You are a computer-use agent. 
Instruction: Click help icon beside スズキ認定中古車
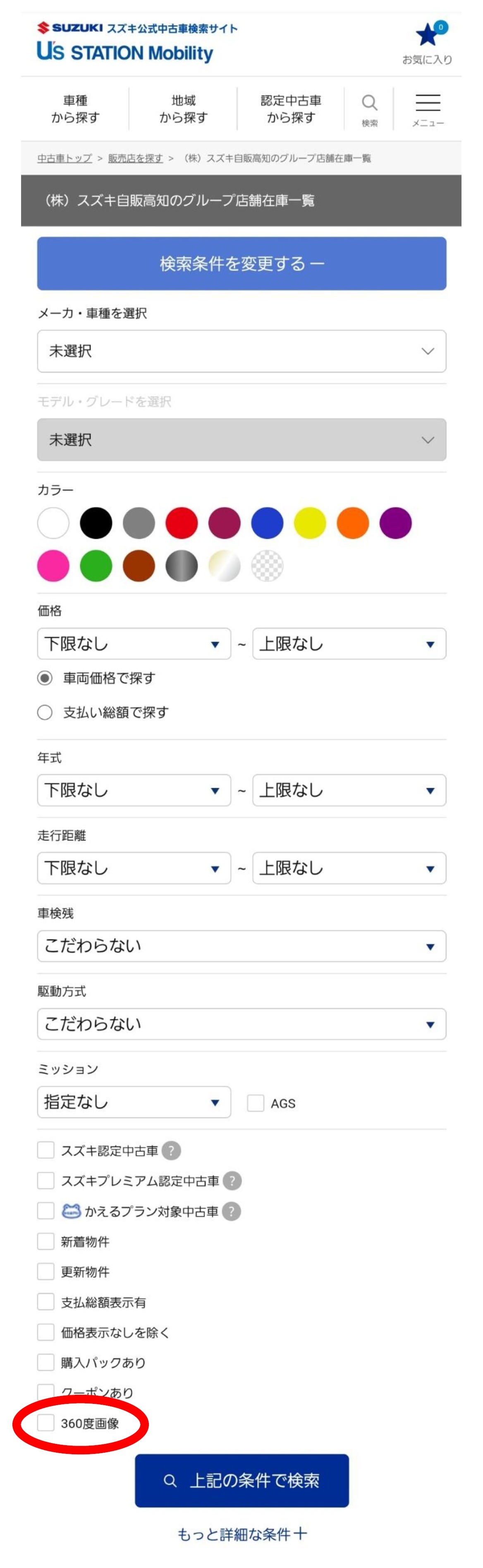point(172,1150)
